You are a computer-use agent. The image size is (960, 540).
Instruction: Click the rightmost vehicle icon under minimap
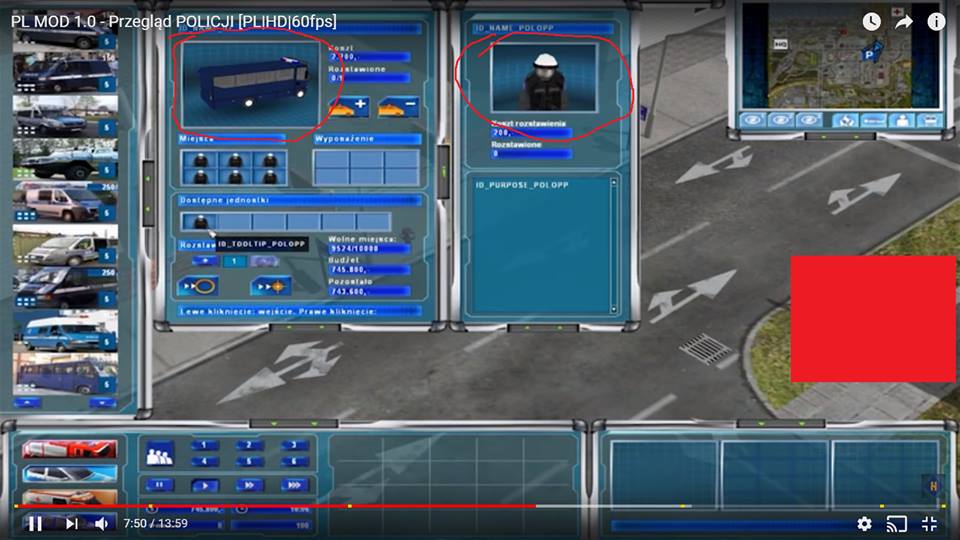[x=930, y=121]
